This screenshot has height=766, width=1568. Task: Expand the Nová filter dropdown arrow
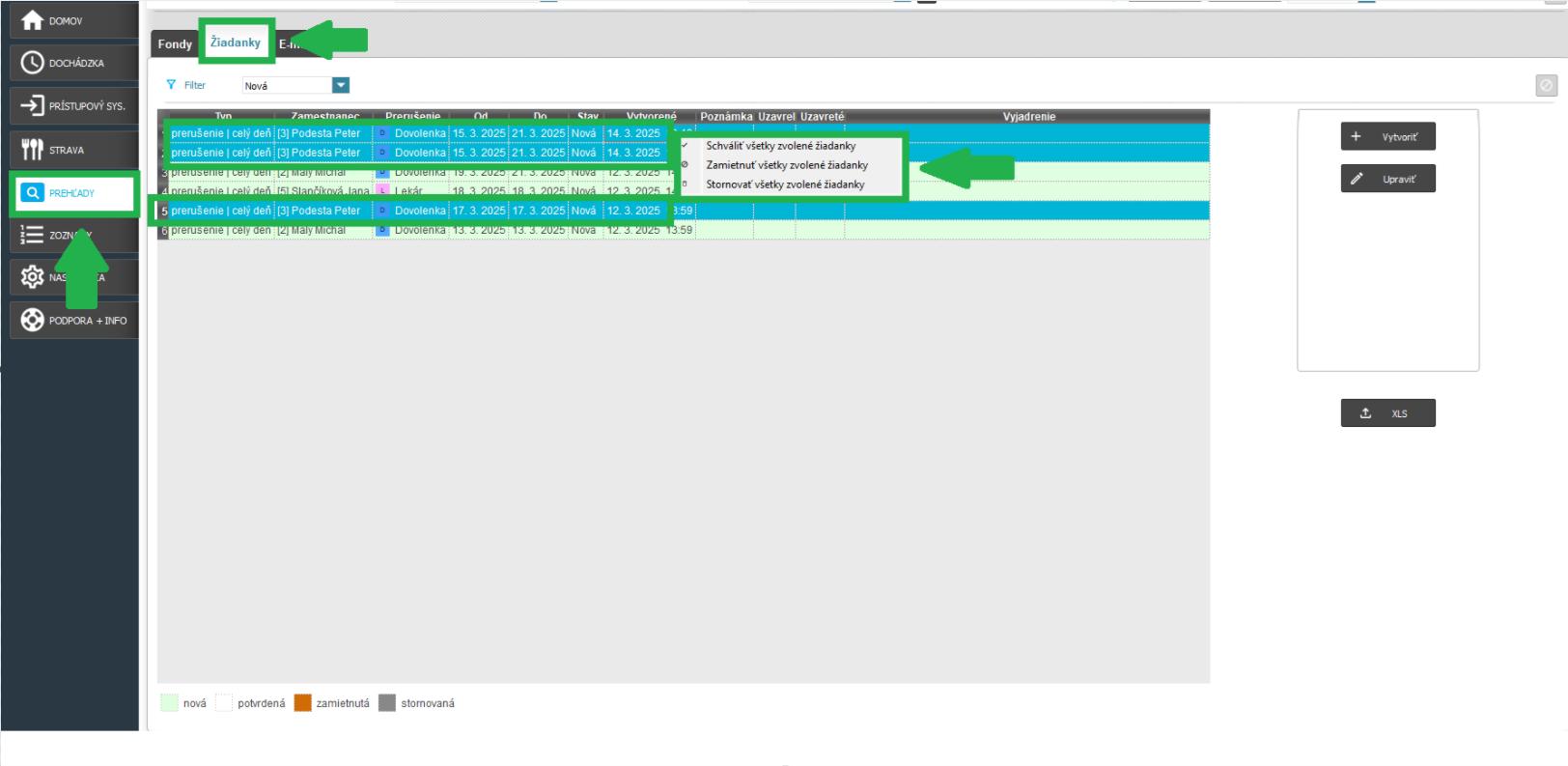click(341, 86)
